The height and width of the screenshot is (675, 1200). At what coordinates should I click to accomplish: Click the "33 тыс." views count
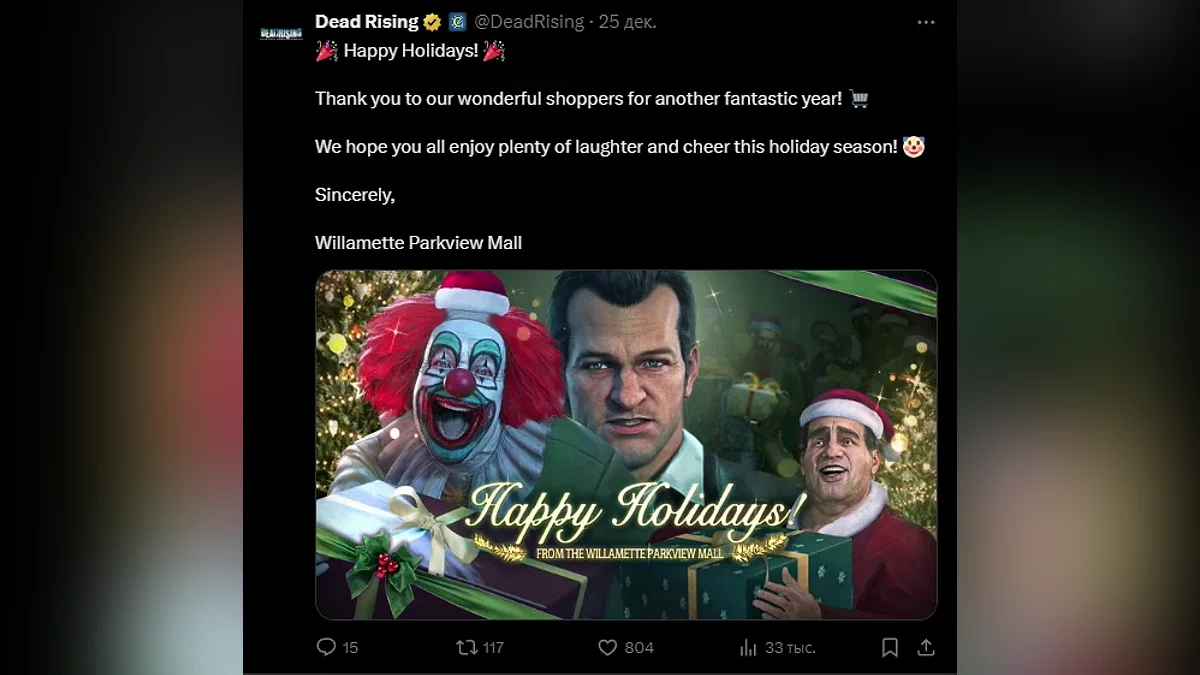pos(790,648)
